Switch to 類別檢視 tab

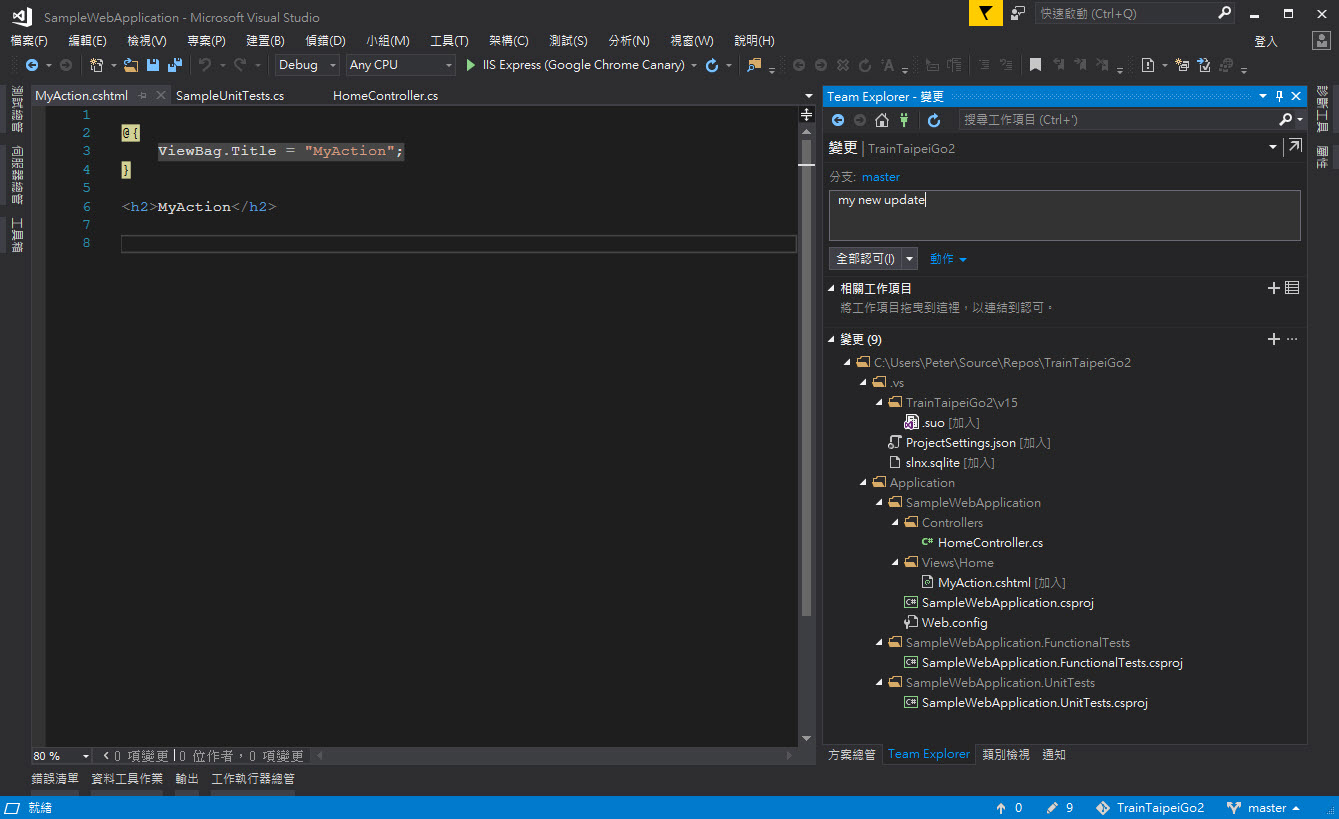(1006, 755)
